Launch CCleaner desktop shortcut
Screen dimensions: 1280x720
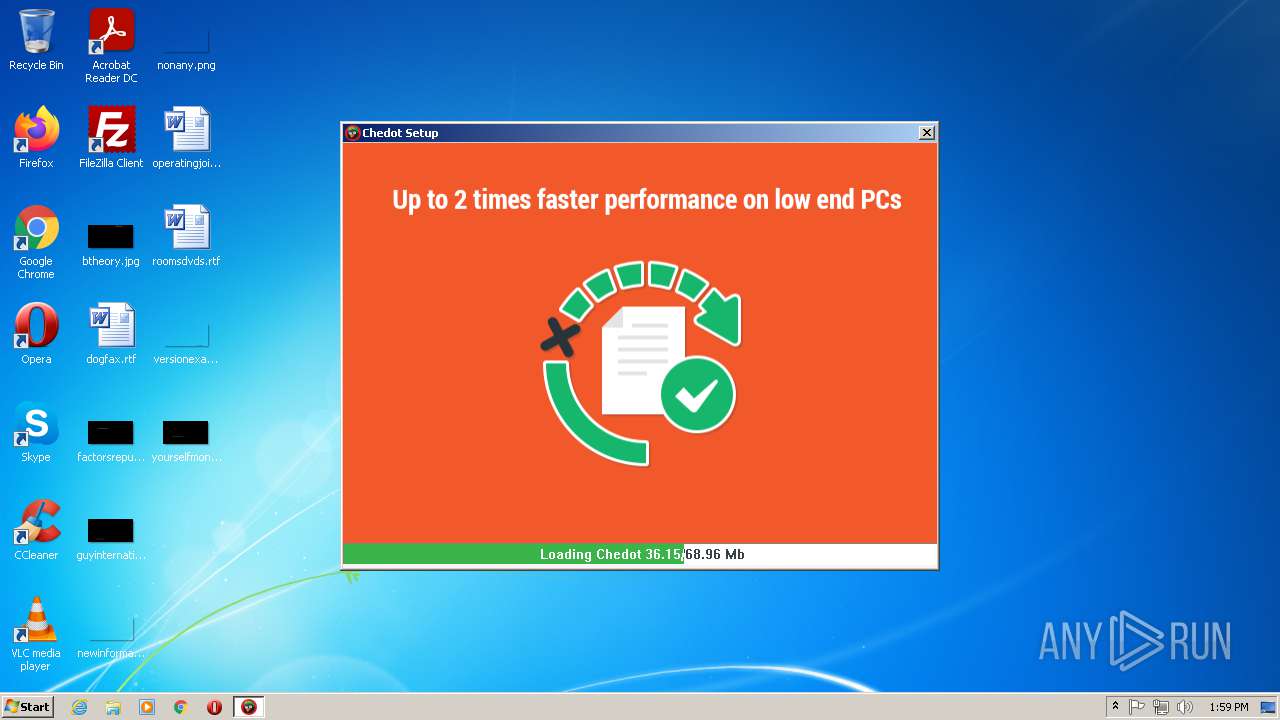(x=36, y=530)
